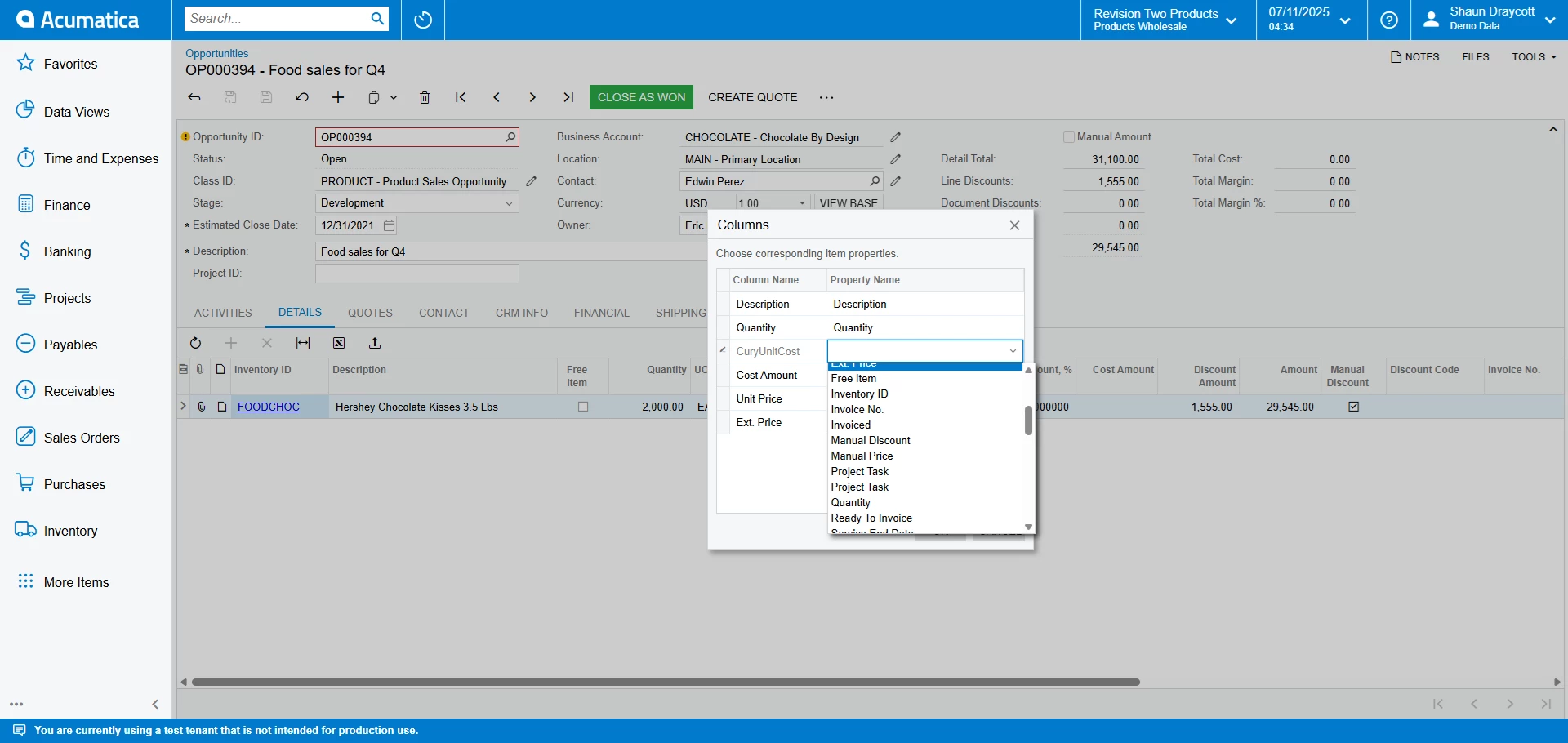
Task: Toggle the Manual Amount checkbox
Action: 1069,137
